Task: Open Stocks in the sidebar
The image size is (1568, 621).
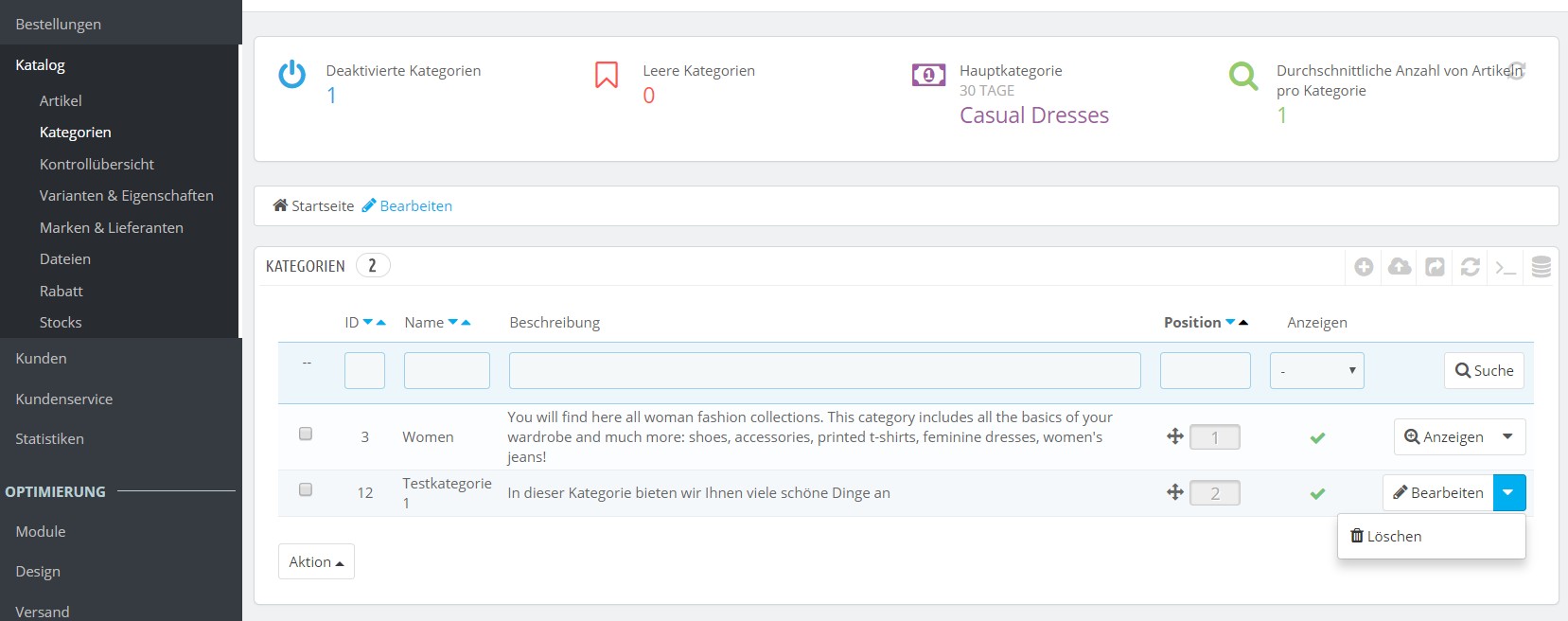Action: pos(61,323)
